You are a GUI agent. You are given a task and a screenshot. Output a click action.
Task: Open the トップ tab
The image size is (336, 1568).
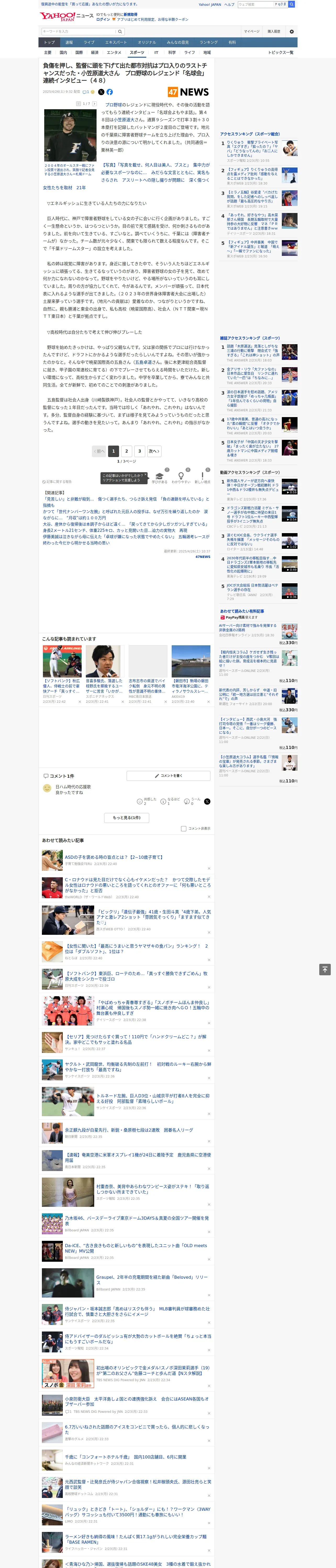(x=49, y=43)
